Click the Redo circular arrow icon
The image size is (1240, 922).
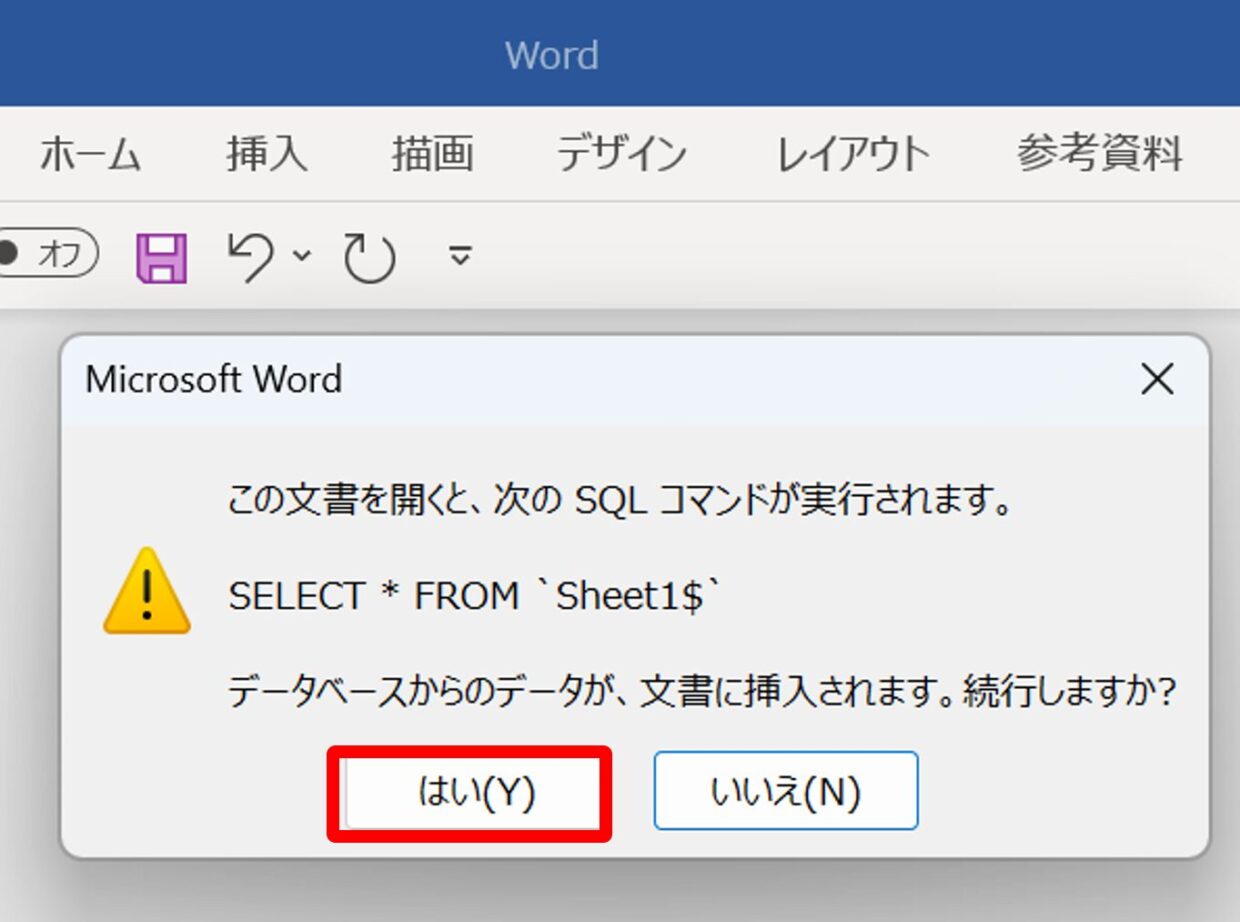pyautogui.click(x=369, y=258)
